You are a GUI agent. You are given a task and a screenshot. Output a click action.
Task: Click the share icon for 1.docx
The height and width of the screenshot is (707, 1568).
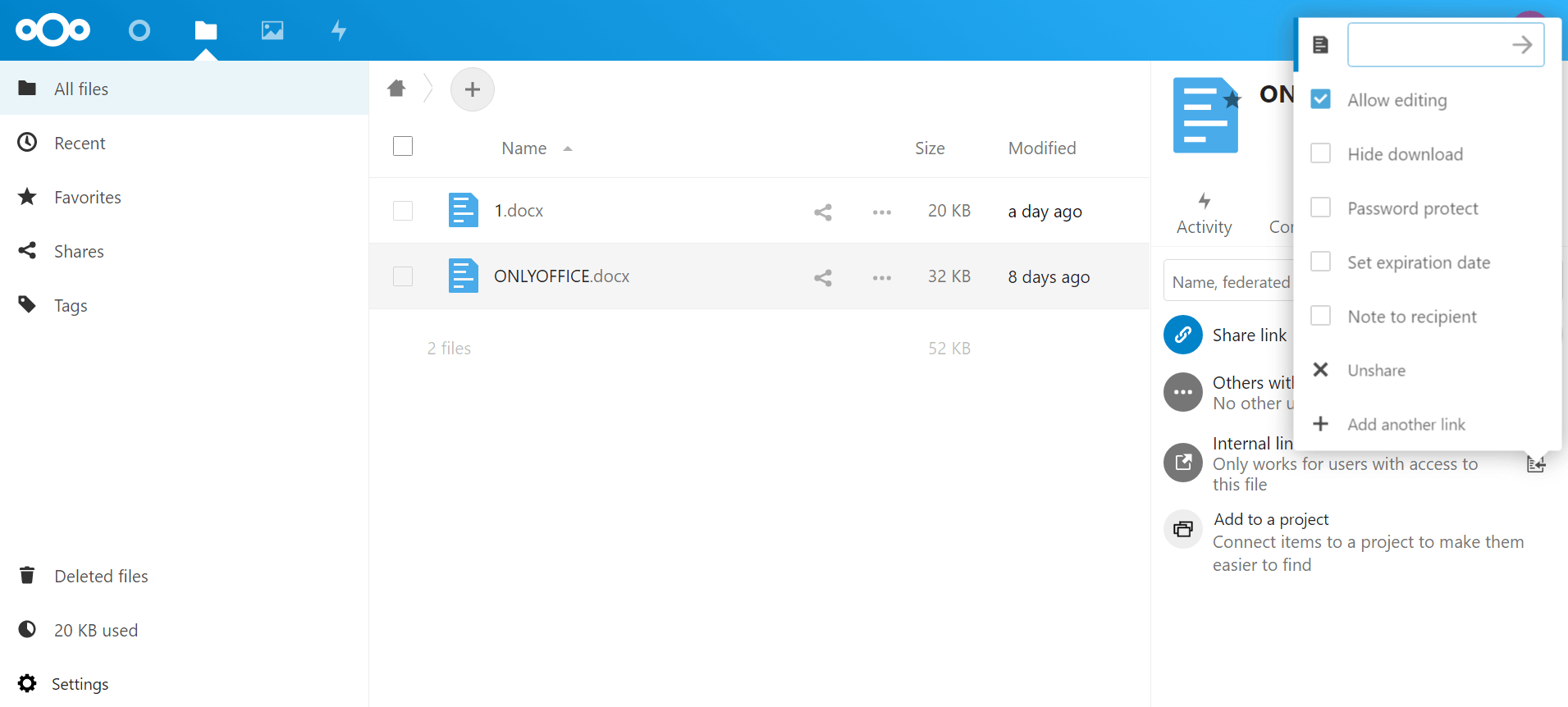point(823,212)
